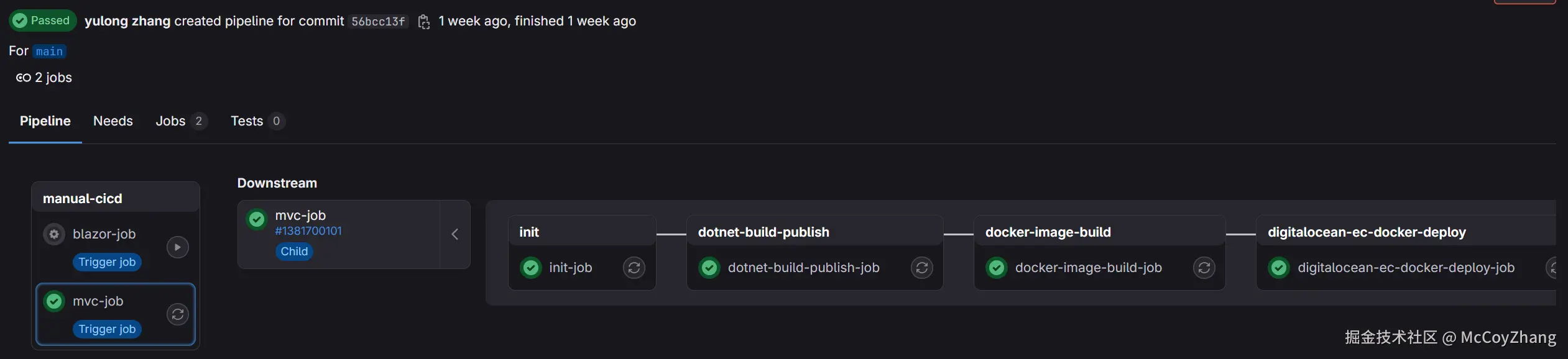
Task: Click the blazor-job manual status gear icon
Action: click(54, 234)
